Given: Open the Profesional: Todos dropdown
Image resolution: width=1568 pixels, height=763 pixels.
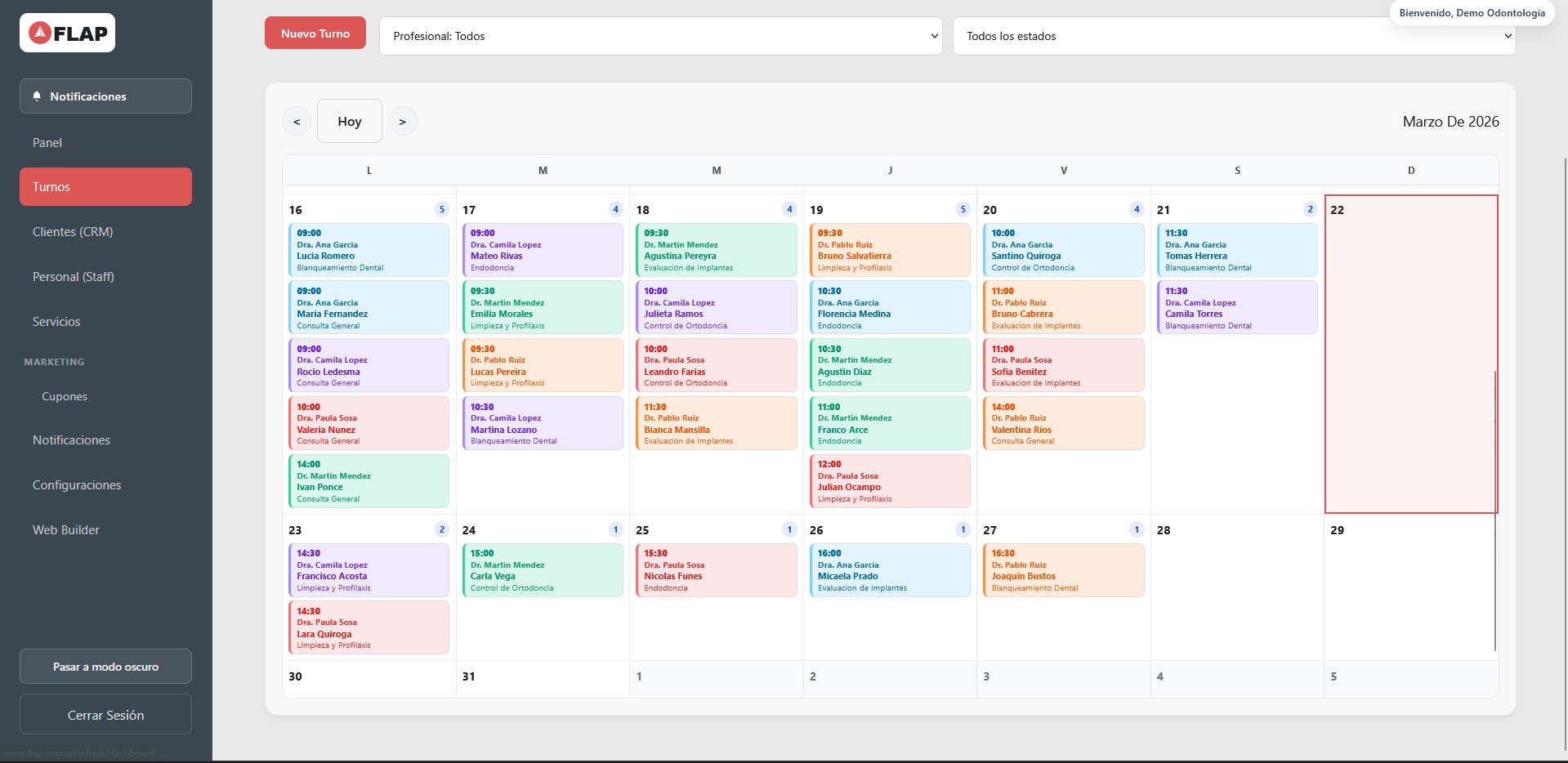Looking at the screenshot, I should [660, 36].
